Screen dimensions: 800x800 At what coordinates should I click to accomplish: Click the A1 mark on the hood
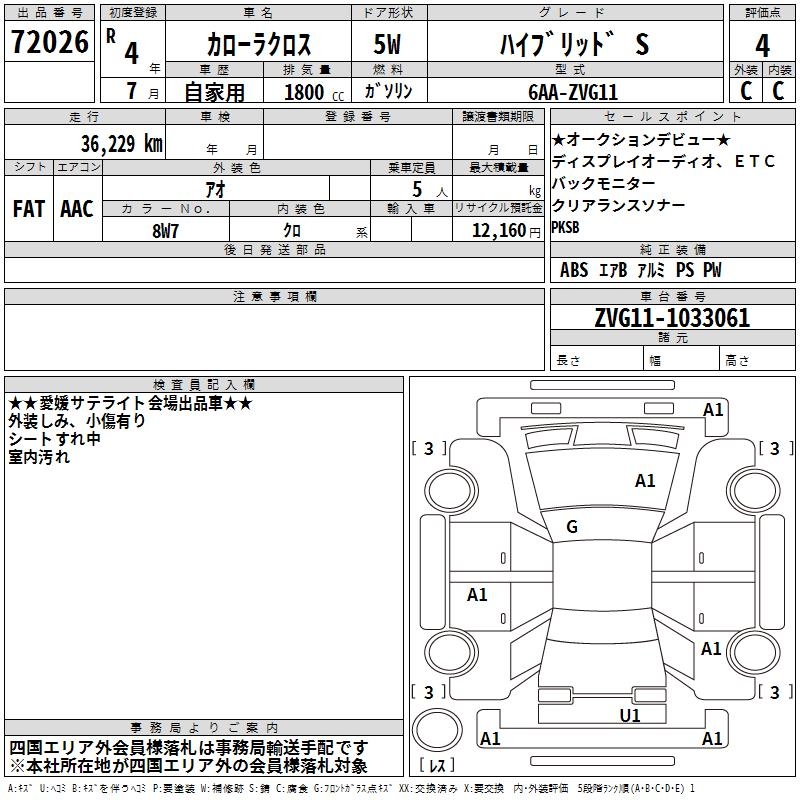[x=645, y=481]
